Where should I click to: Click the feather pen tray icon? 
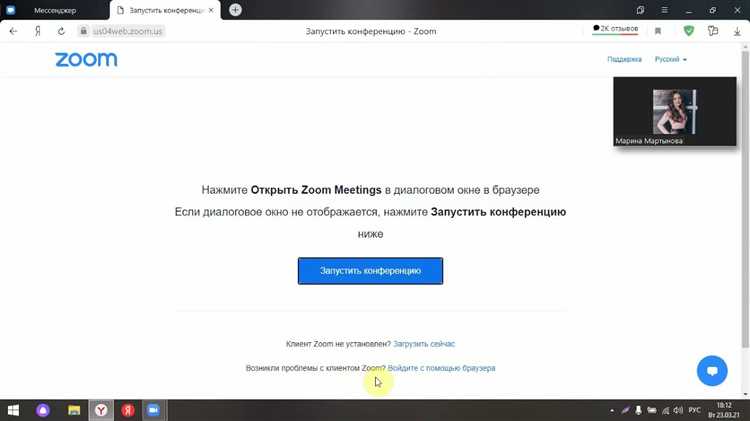click(625, 410)
